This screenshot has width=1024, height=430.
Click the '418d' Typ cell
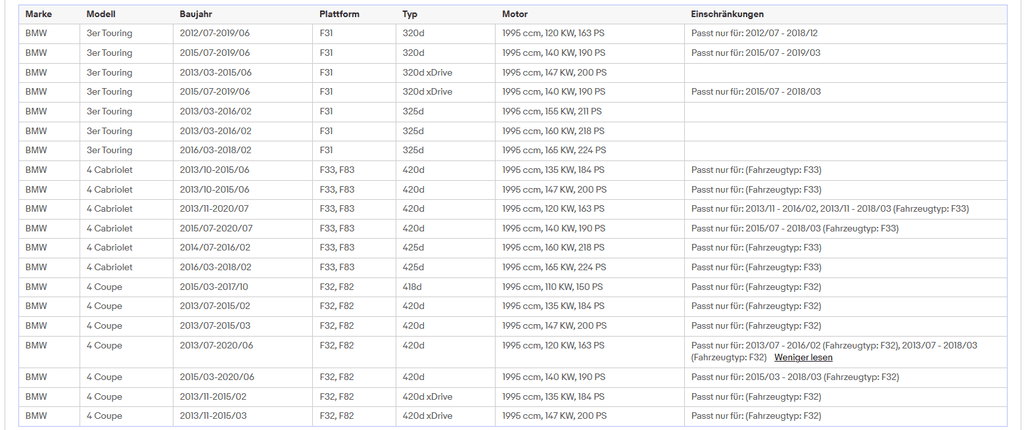413,287
